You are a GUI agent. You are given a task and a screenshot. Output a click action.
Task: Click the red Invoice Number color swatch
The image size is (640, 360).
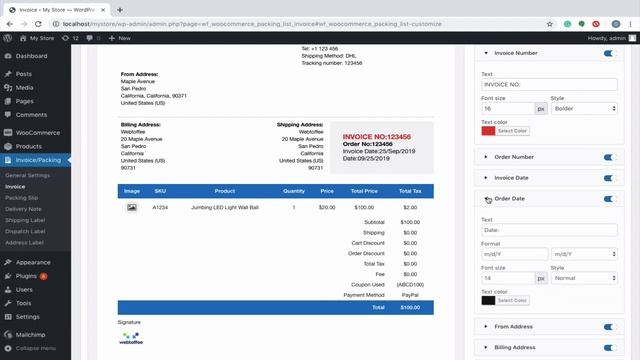488,131
